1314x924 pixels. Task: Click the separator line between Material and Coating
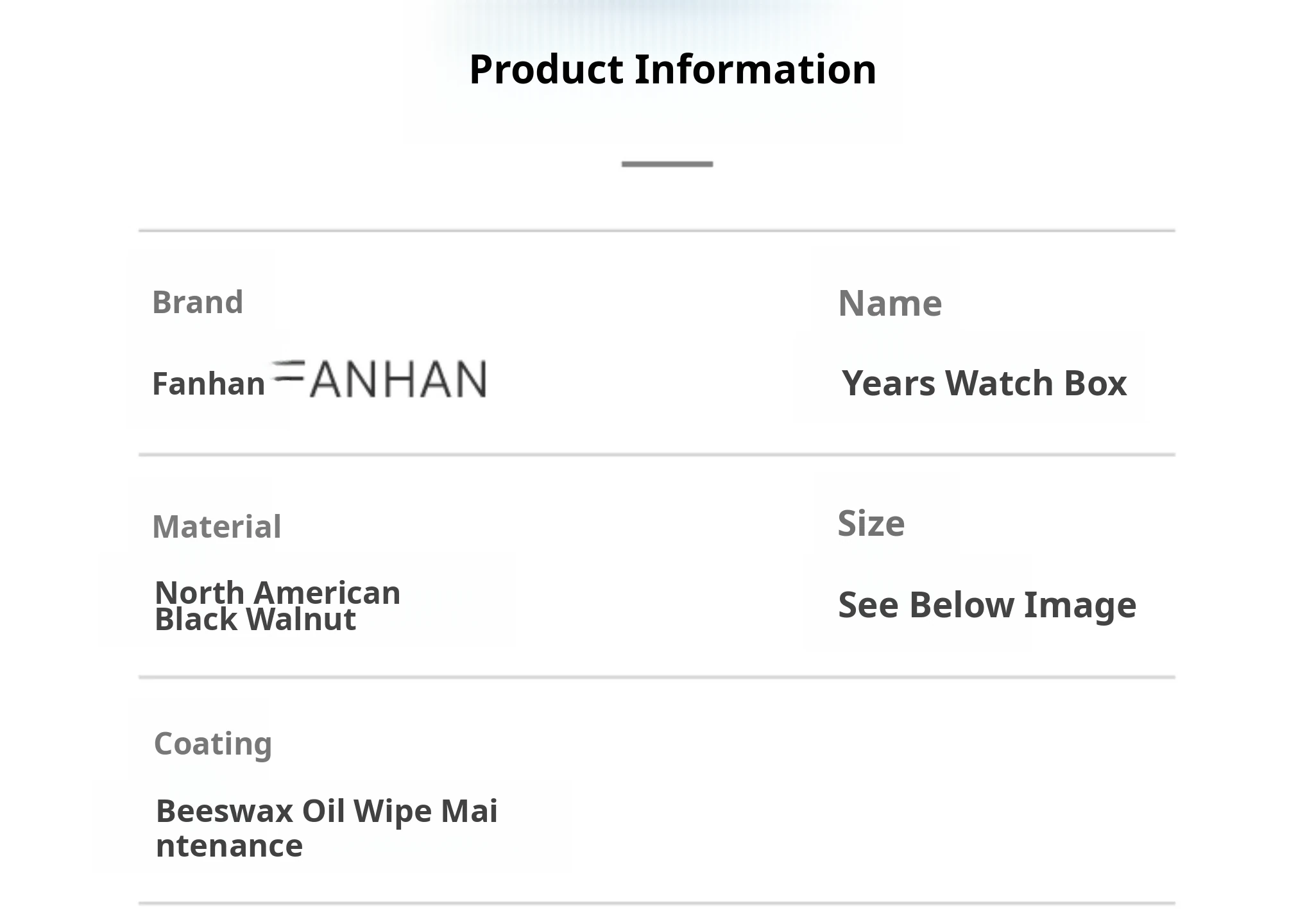656,677
